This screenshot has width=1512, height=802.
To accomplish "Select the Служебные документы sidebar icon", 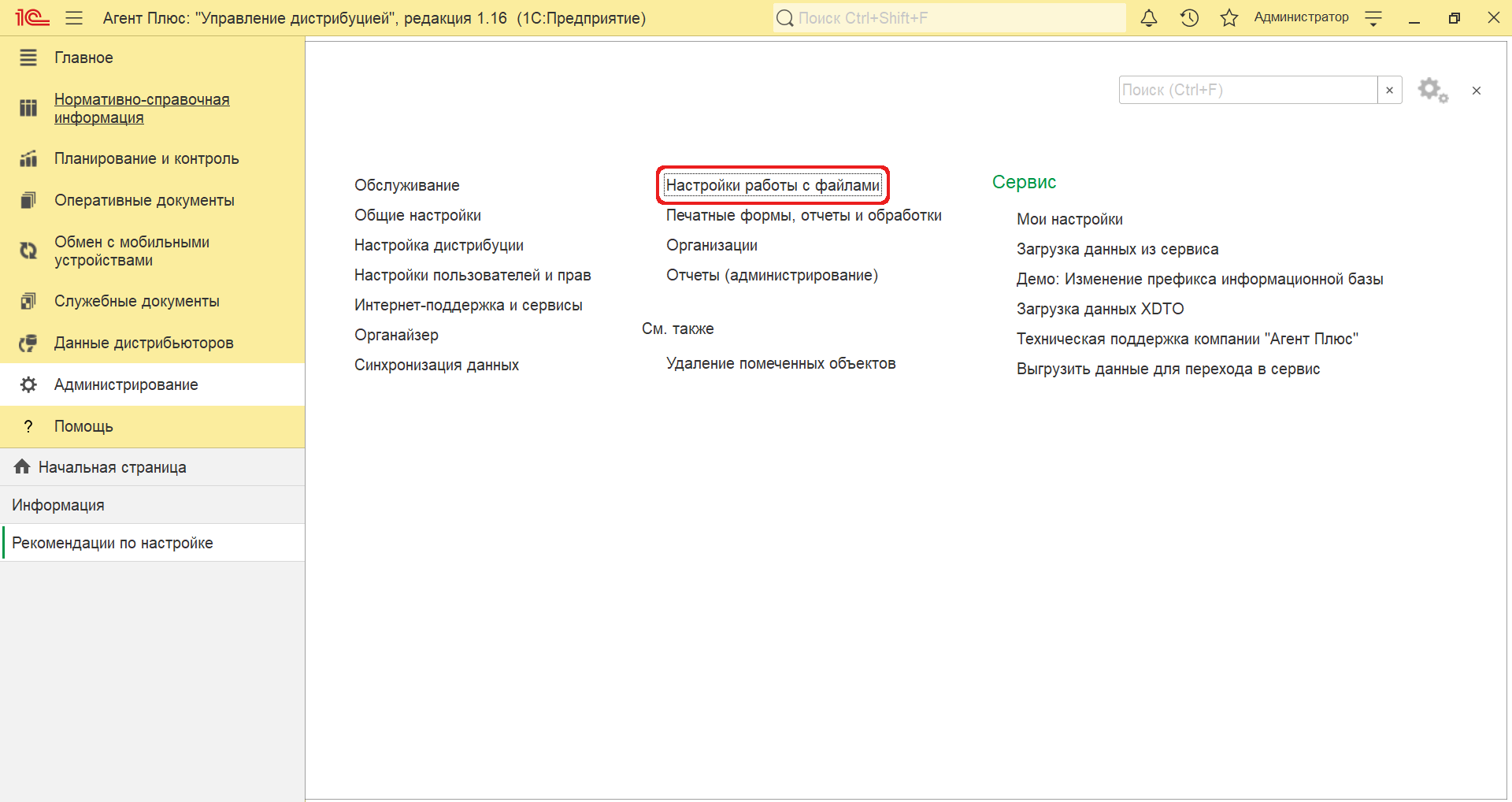I will 28,300.
